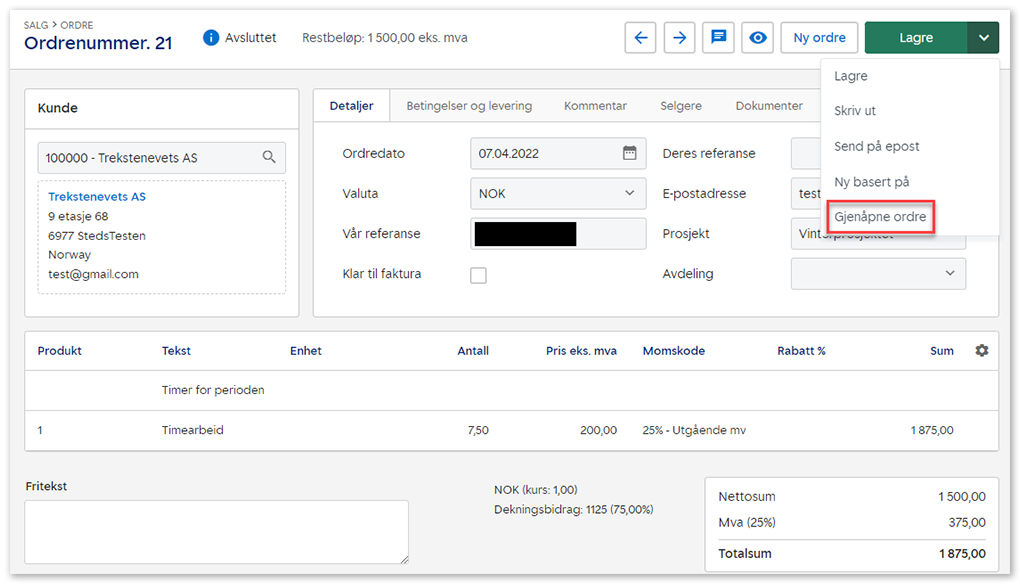
Task: Collapse the Lagre dropdown arrow
Action: click(983, 38)
